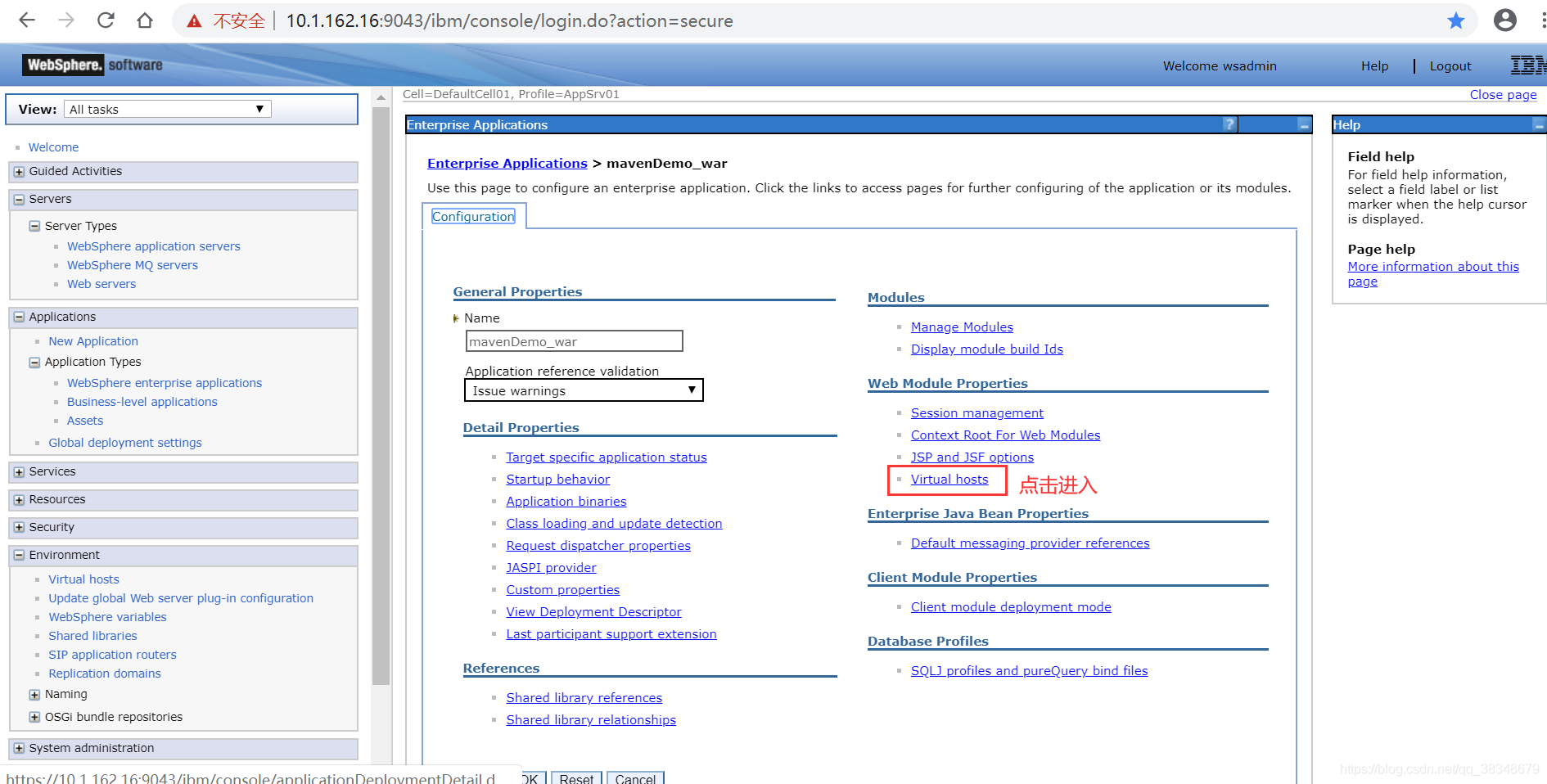This screenshot has width=1547, height=784.
Task: Open Target specific application status
Action: [607, 457]
